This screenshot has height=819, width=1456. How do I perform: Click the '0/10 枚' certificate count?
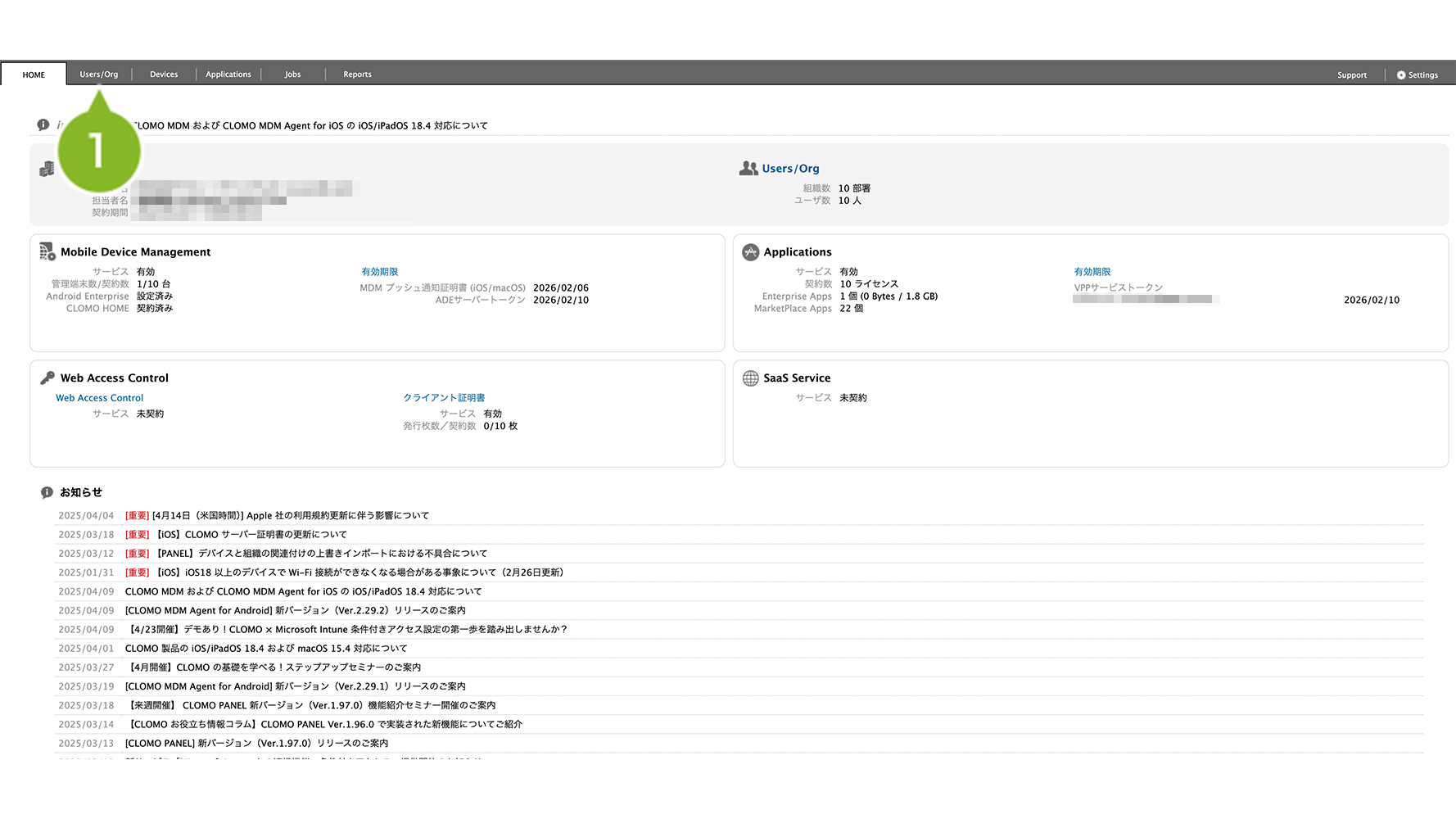tap(500, 426)
